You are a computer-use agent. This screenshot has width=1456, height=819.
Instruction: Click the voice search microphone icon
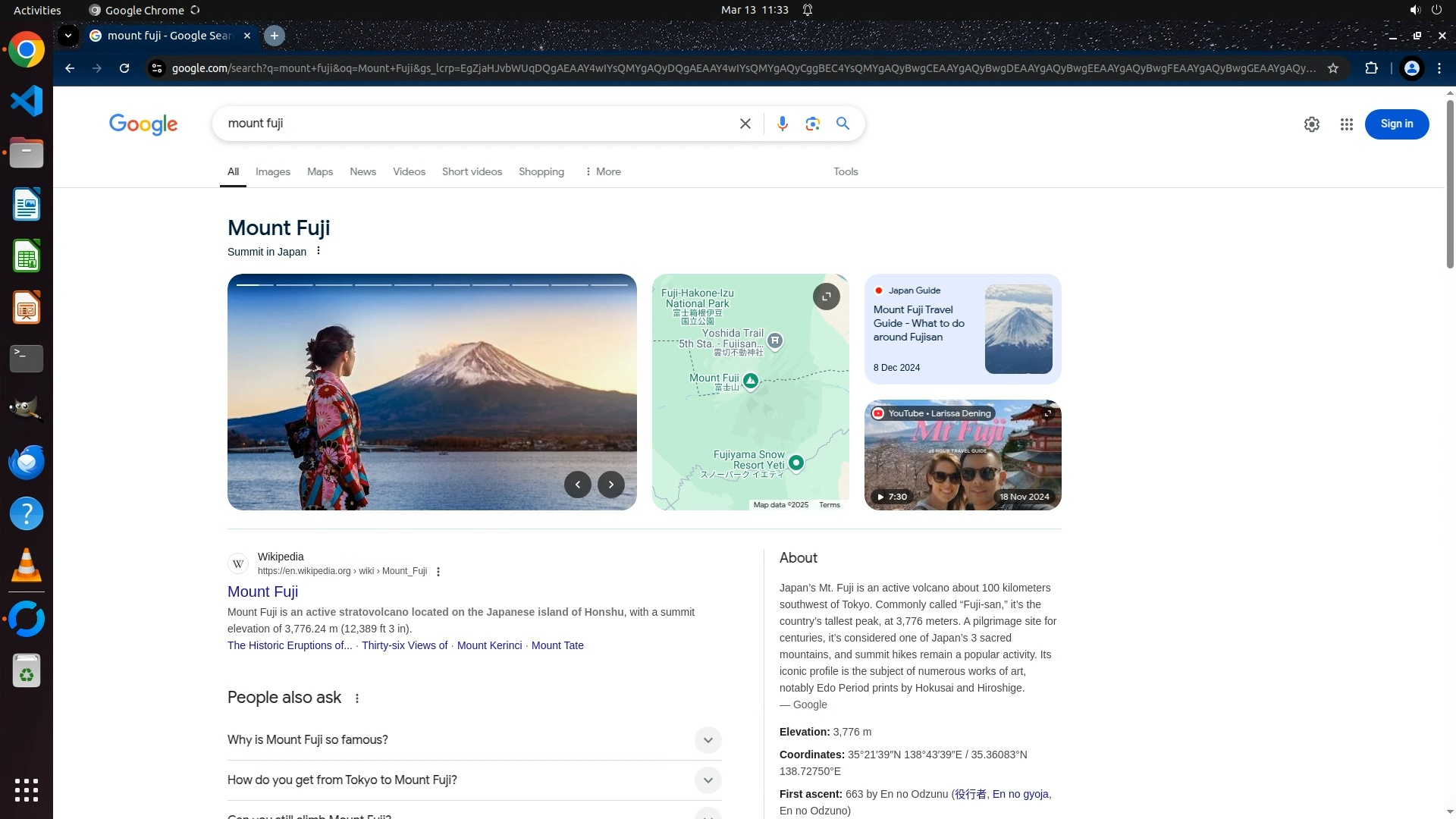(782, 124)
